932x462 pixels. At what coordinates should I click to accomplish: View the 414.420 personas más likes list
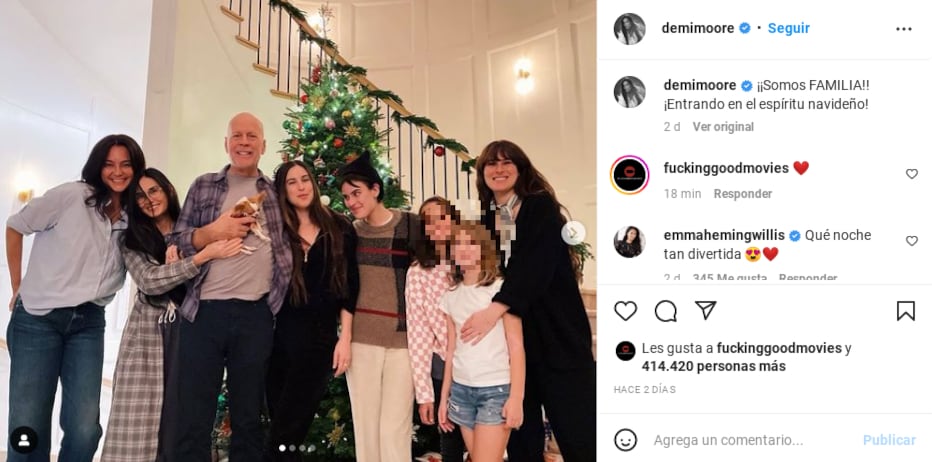pos(713,366)
